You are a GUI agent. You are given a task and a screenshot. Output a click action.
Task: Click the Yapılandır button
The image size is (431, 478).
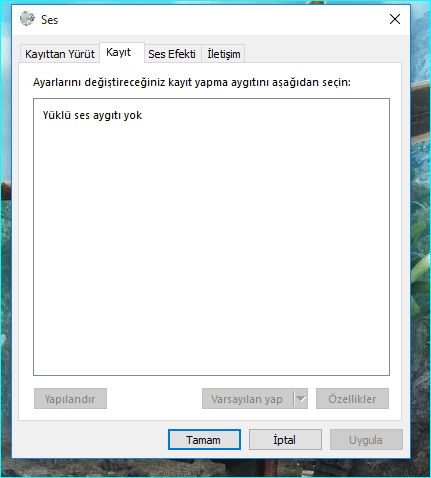pos(70,398)
